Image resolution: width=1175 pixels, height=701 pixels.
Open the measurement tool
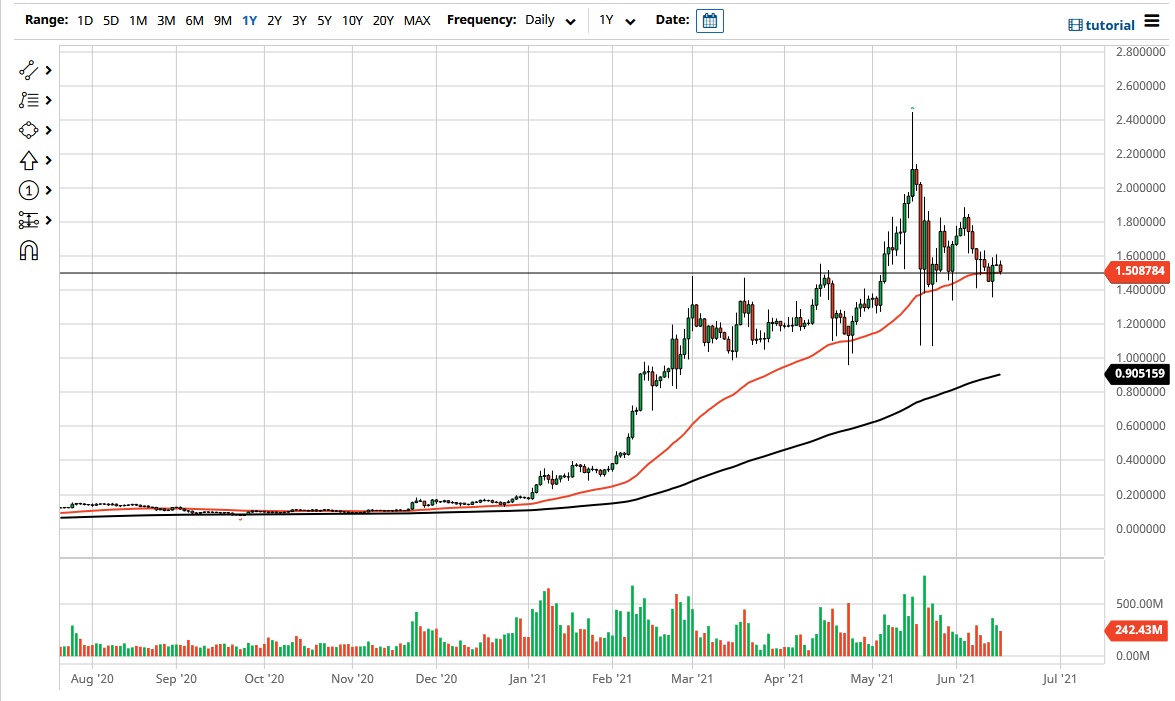click(27, 220)
